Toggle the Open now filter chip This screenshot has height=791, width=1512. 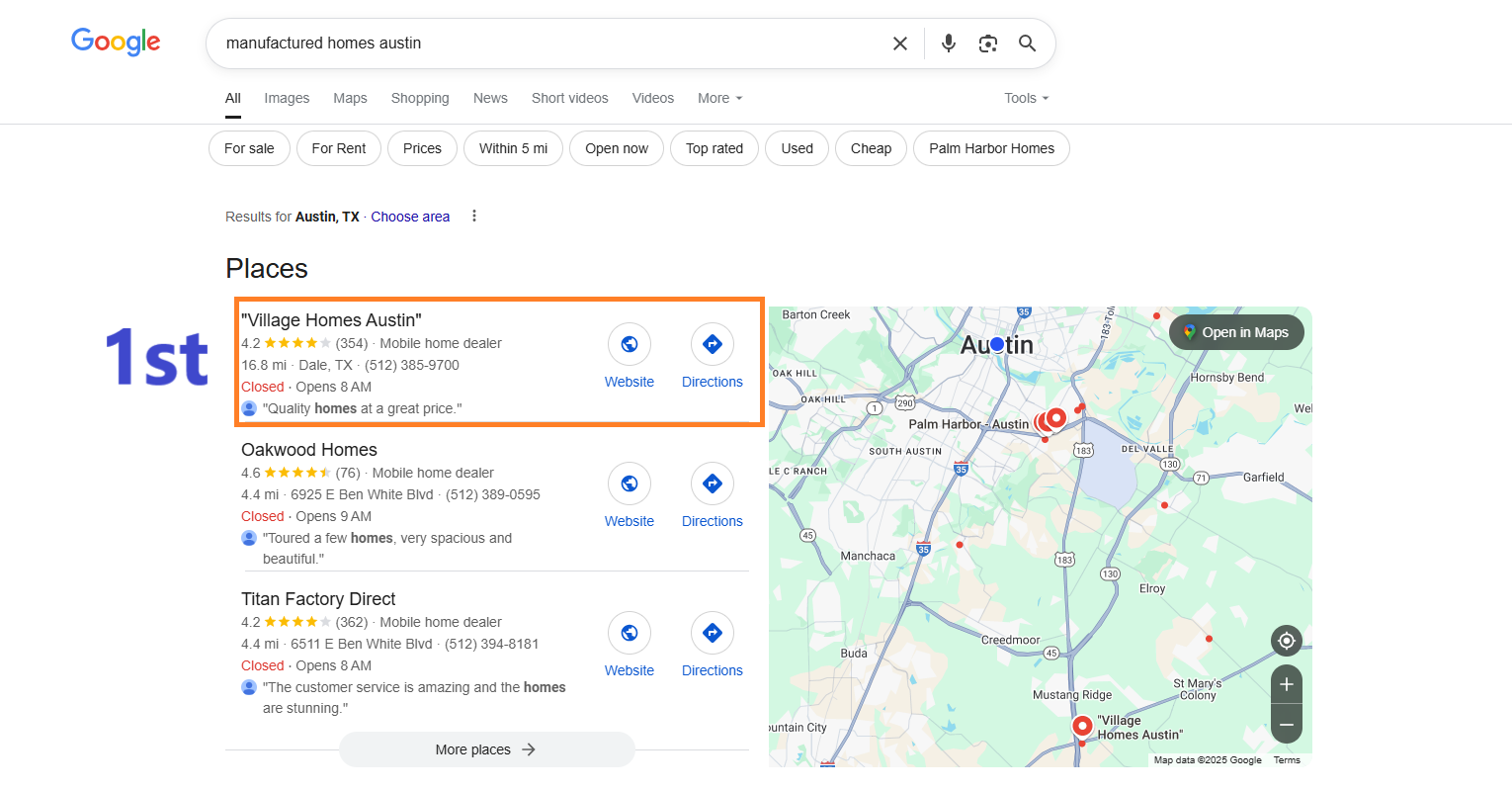(617, 148)
